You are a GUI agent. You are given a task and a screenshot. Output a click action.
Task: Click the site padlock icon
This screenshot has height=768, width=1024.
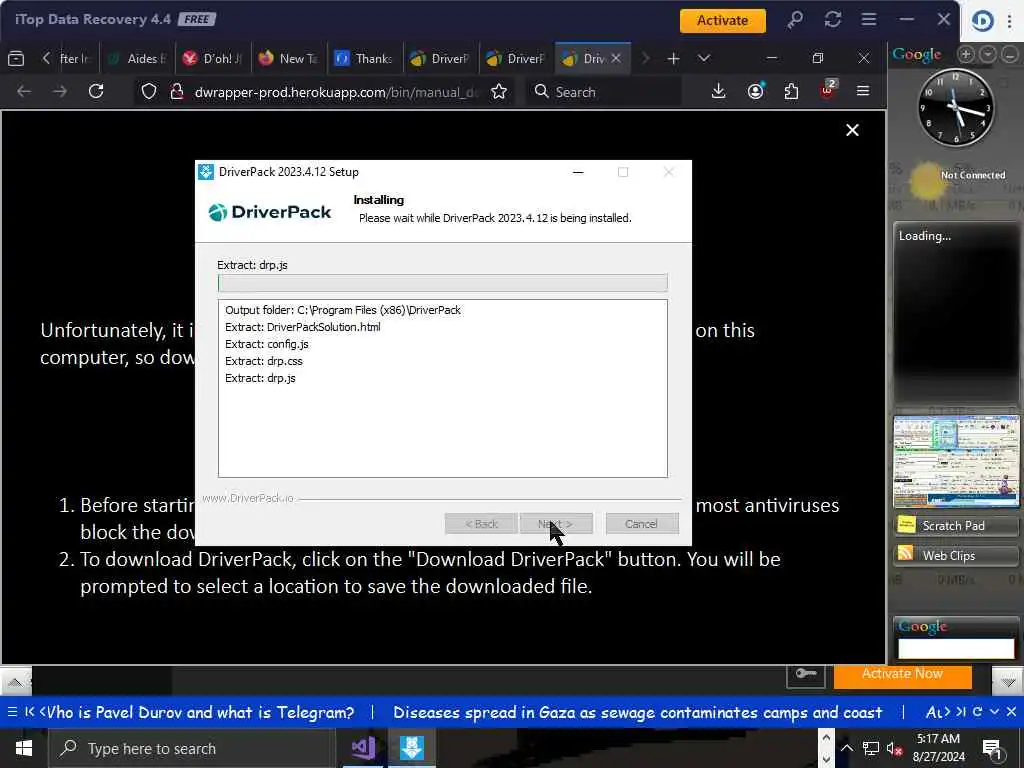(176, 91)
